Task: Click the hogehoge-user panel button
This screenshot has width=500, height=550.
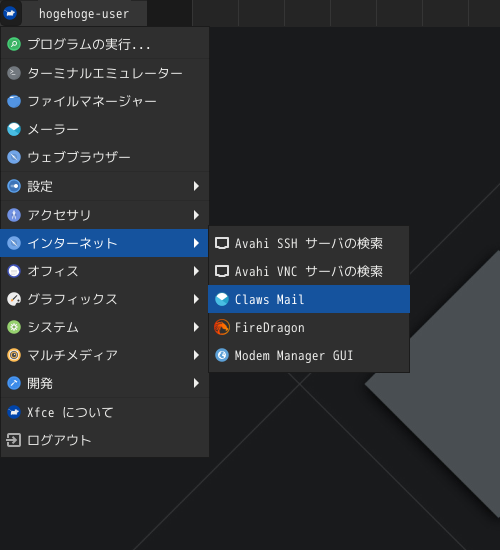Action: click(x=84, y=13)
